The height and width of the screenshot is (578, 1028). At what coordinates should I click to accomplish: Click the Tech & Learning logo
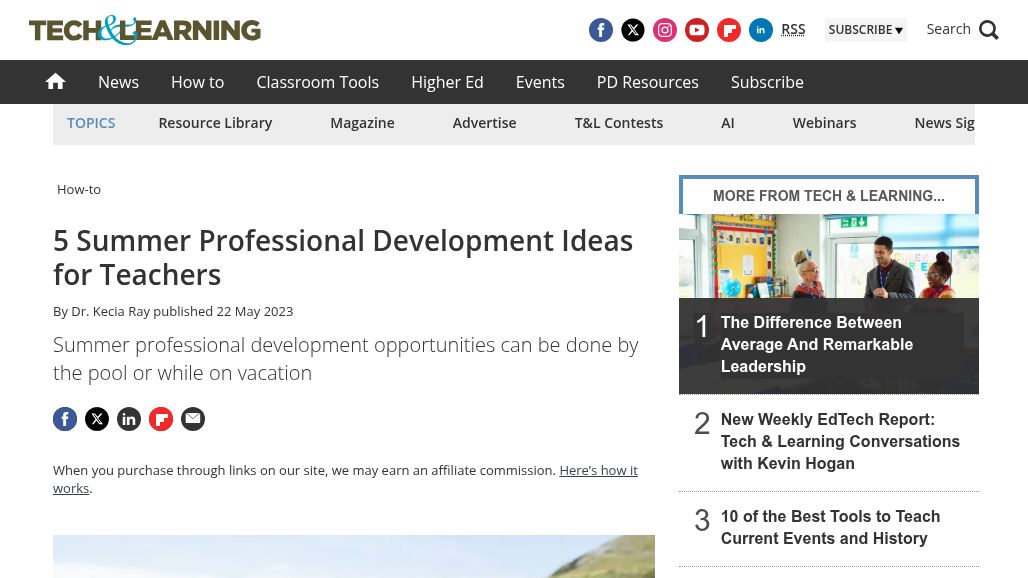point(145,30)
